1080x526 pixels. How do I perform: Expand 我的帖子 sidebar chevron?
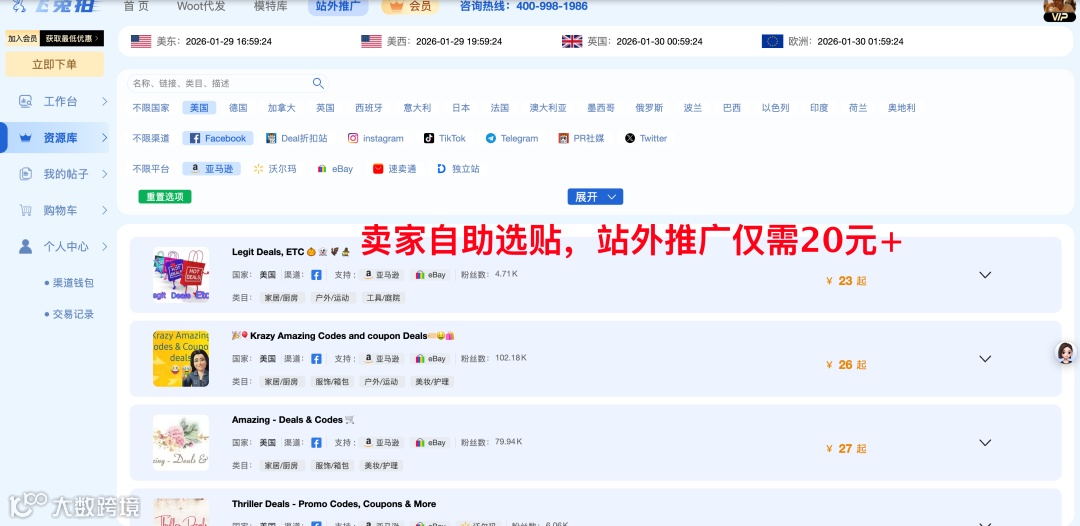tap(105, 174)
